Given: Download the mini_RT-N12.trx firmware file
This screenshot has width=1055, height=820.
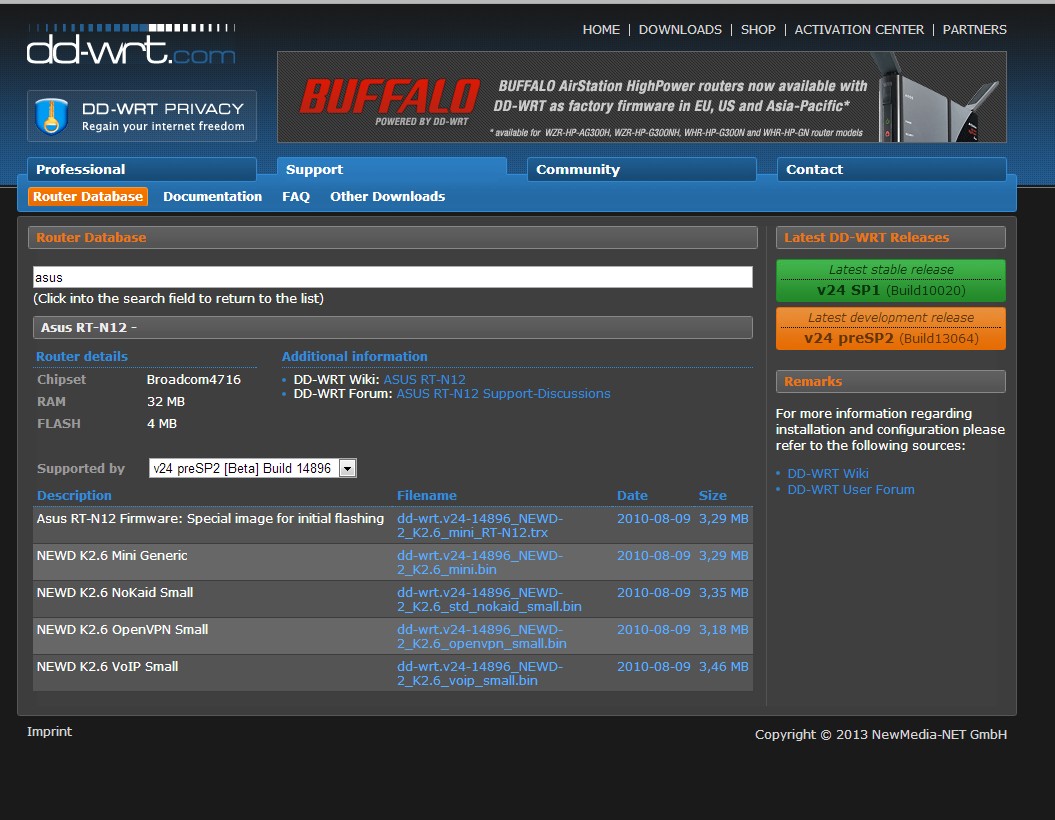Looking at the screenshot, I should (x=479, y=525).
